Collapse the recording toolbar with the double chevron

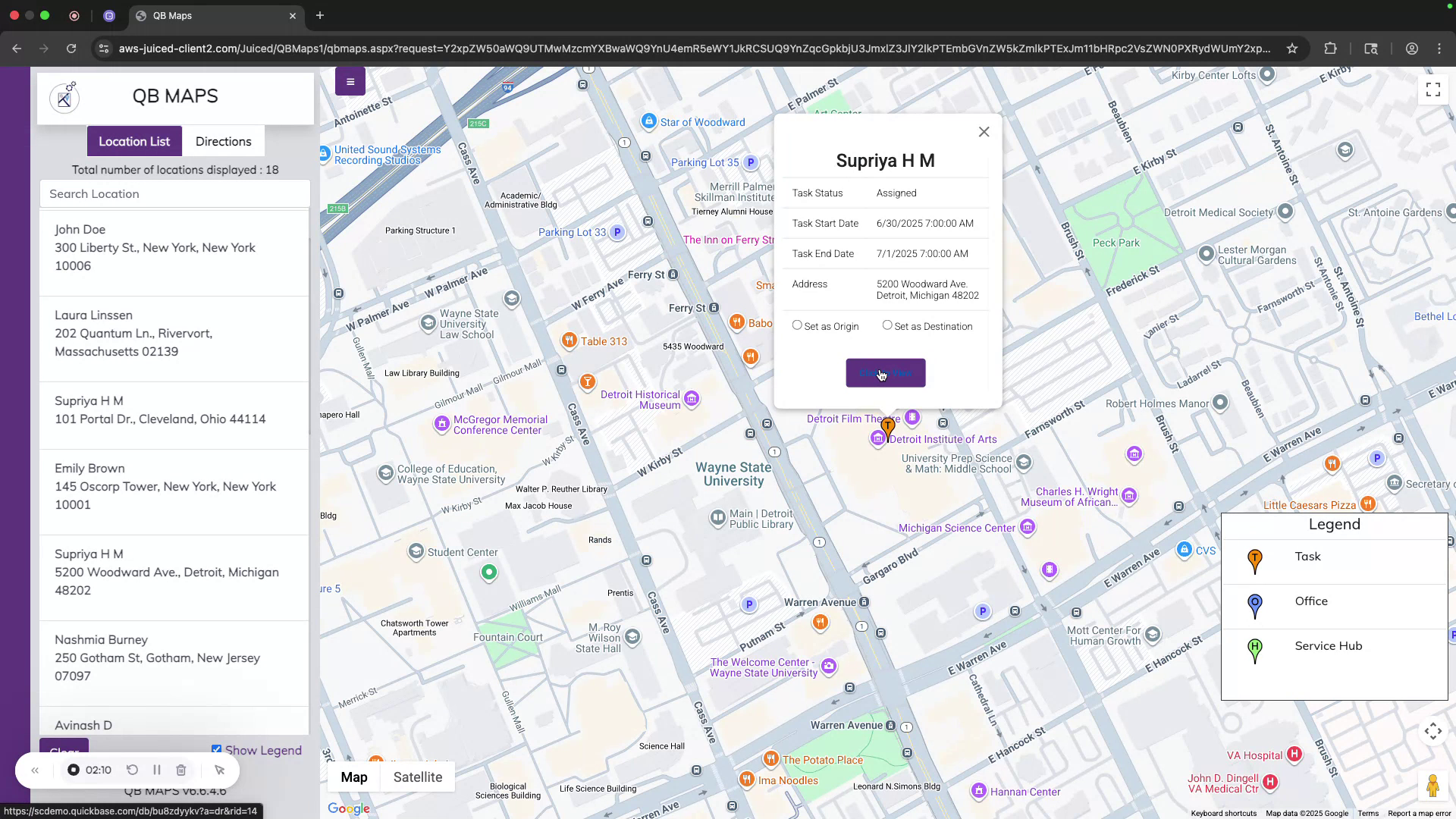[x=35, y=770]
